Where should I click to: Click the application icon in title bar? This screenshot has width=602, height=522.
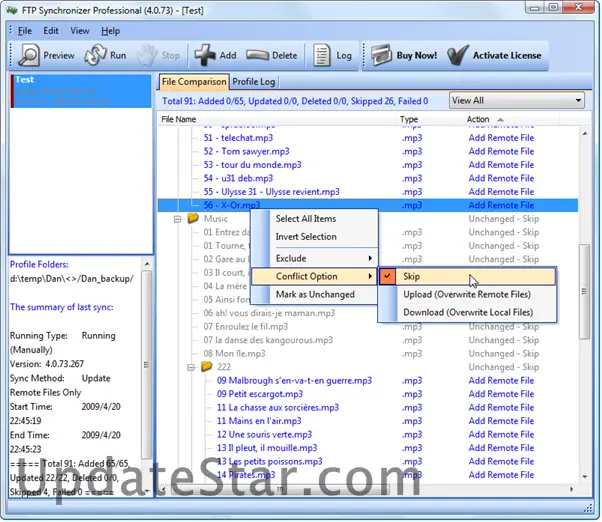[12, 10]
